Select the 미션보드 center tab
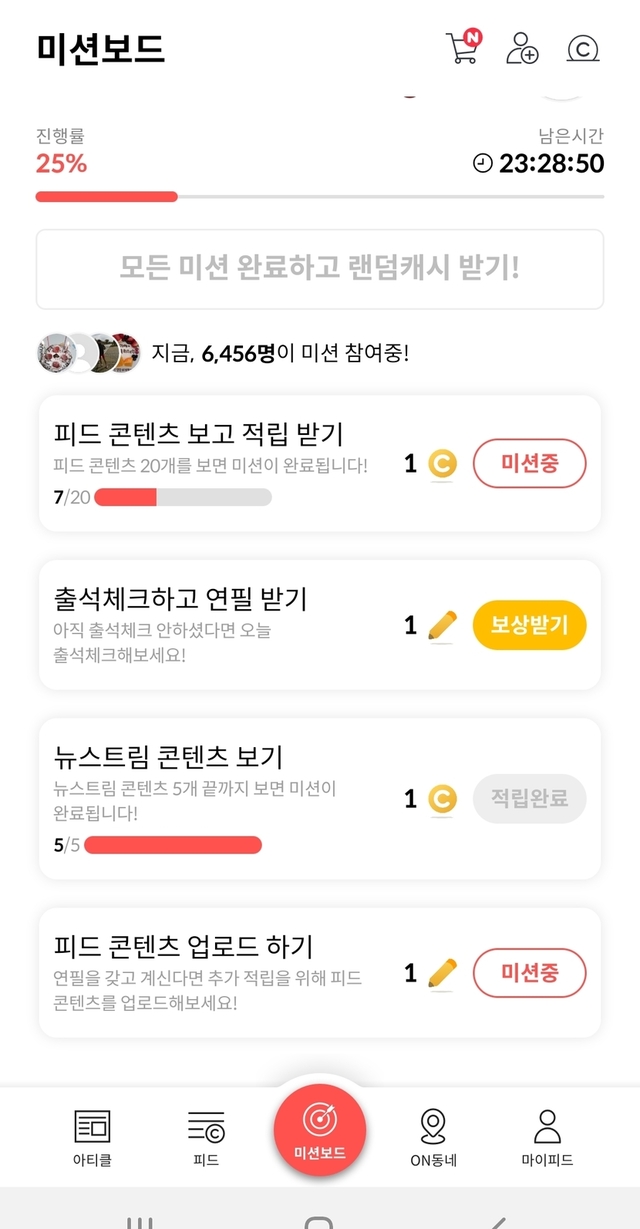 pos(320,1130)
